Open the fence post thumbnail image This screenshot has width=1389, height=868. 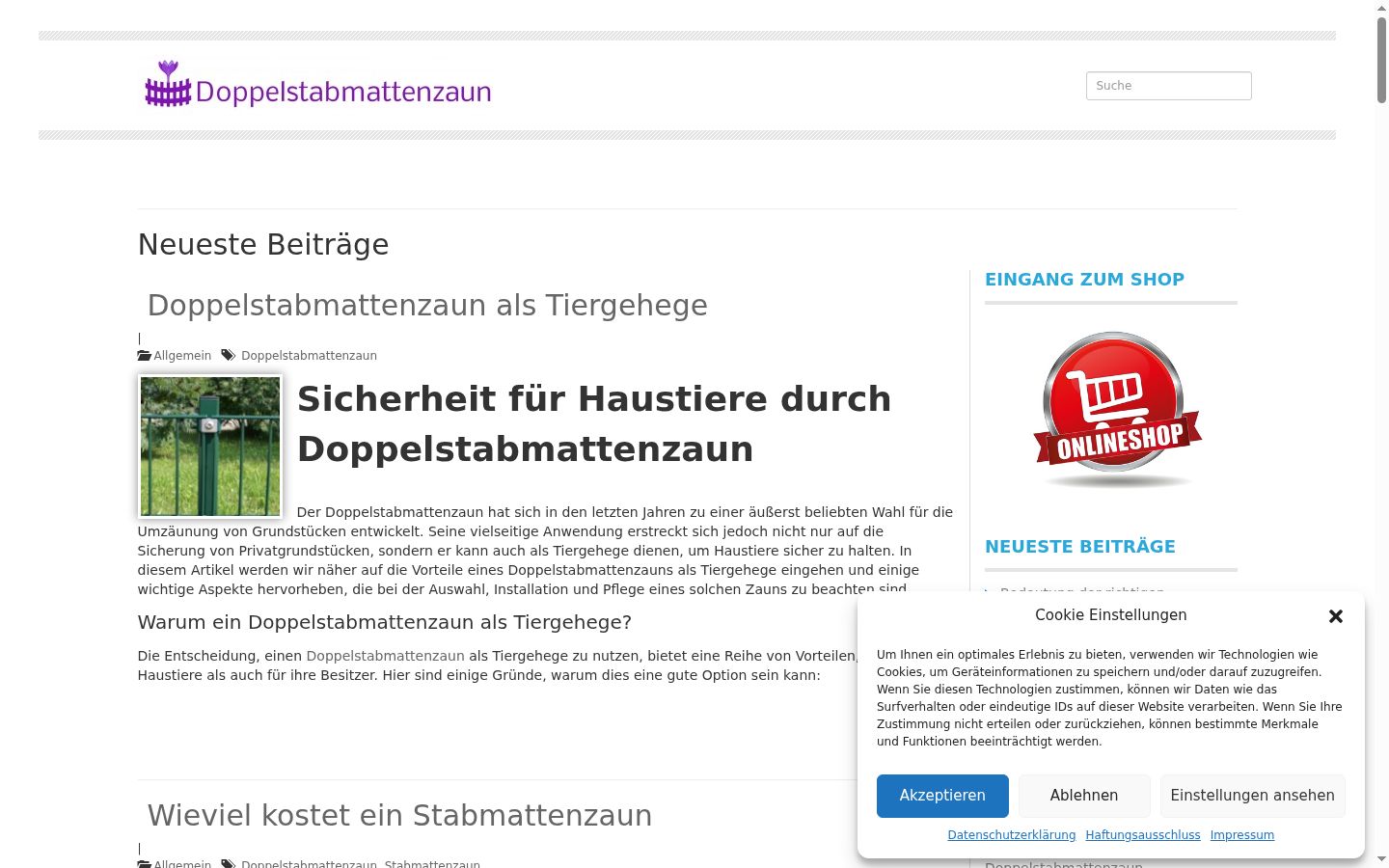(x=210, y=447)
